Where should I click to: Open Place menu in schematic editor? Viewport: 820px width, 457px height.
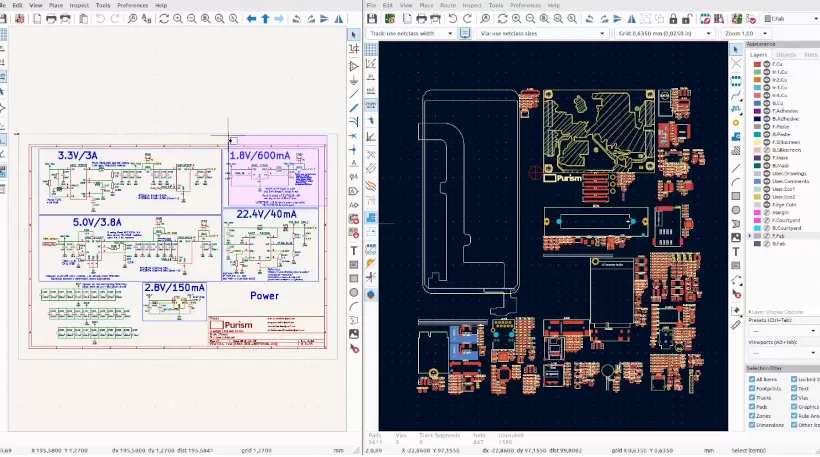56,5
